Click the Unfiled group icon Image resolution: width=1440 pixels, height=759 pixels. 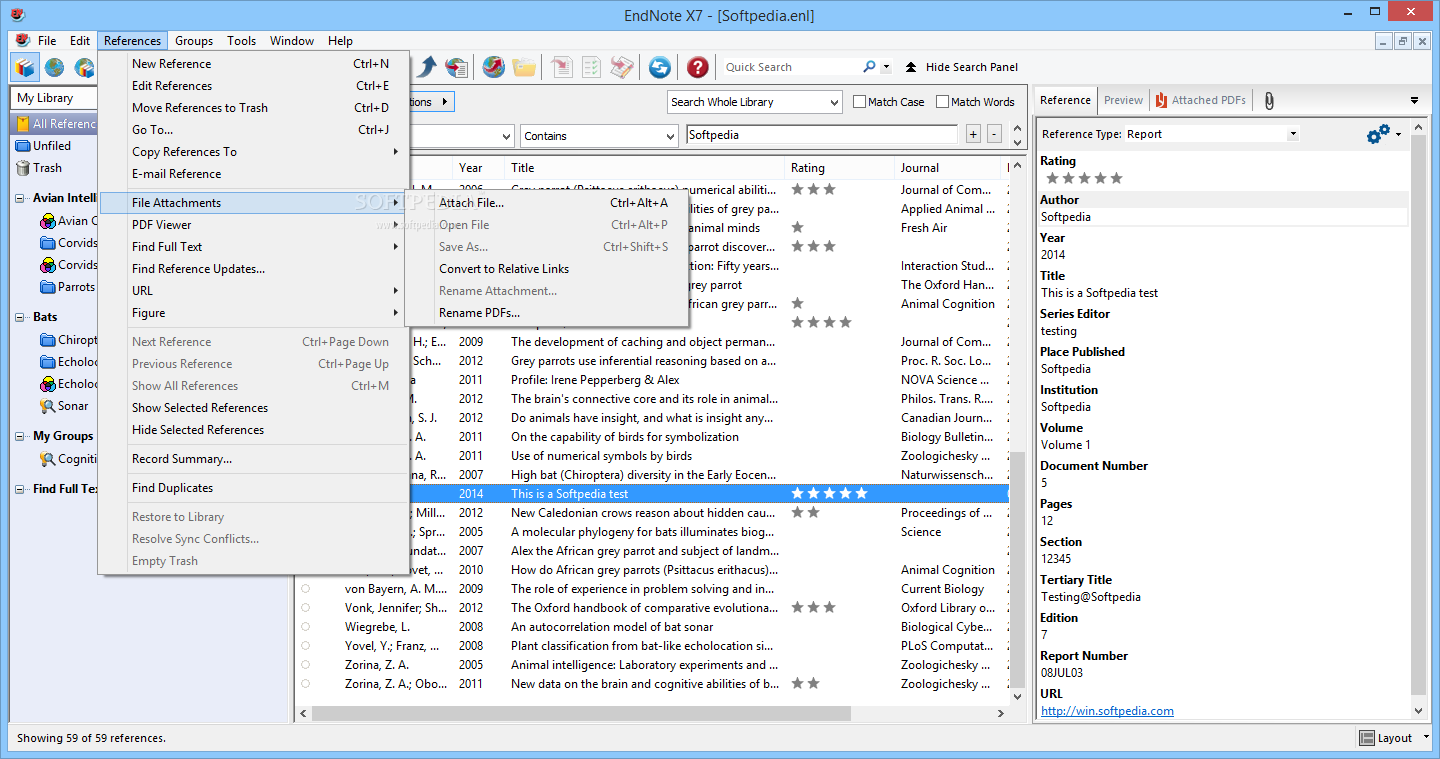tap(23, 146)
